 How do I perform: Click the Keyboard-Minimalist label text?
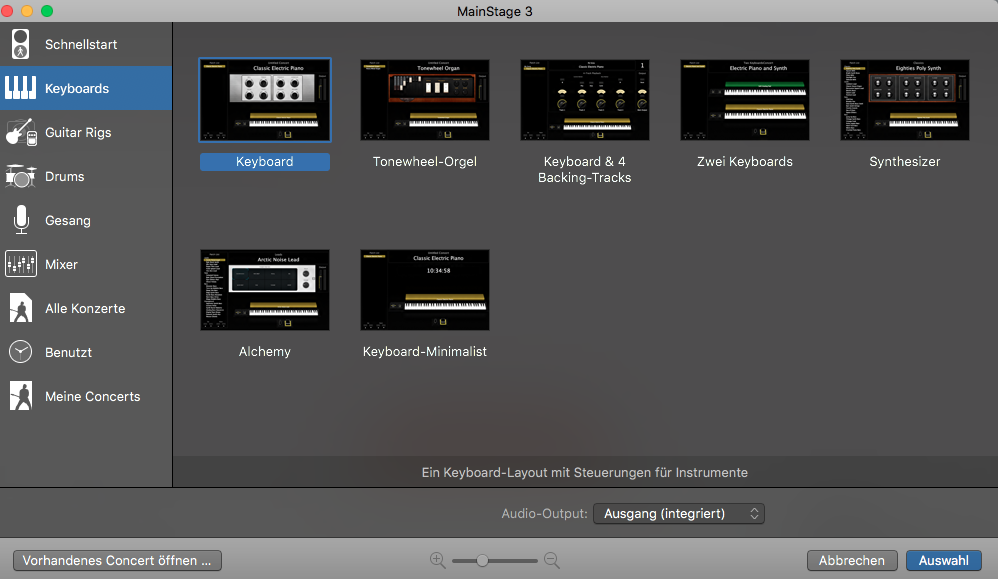tap(425, 351)
